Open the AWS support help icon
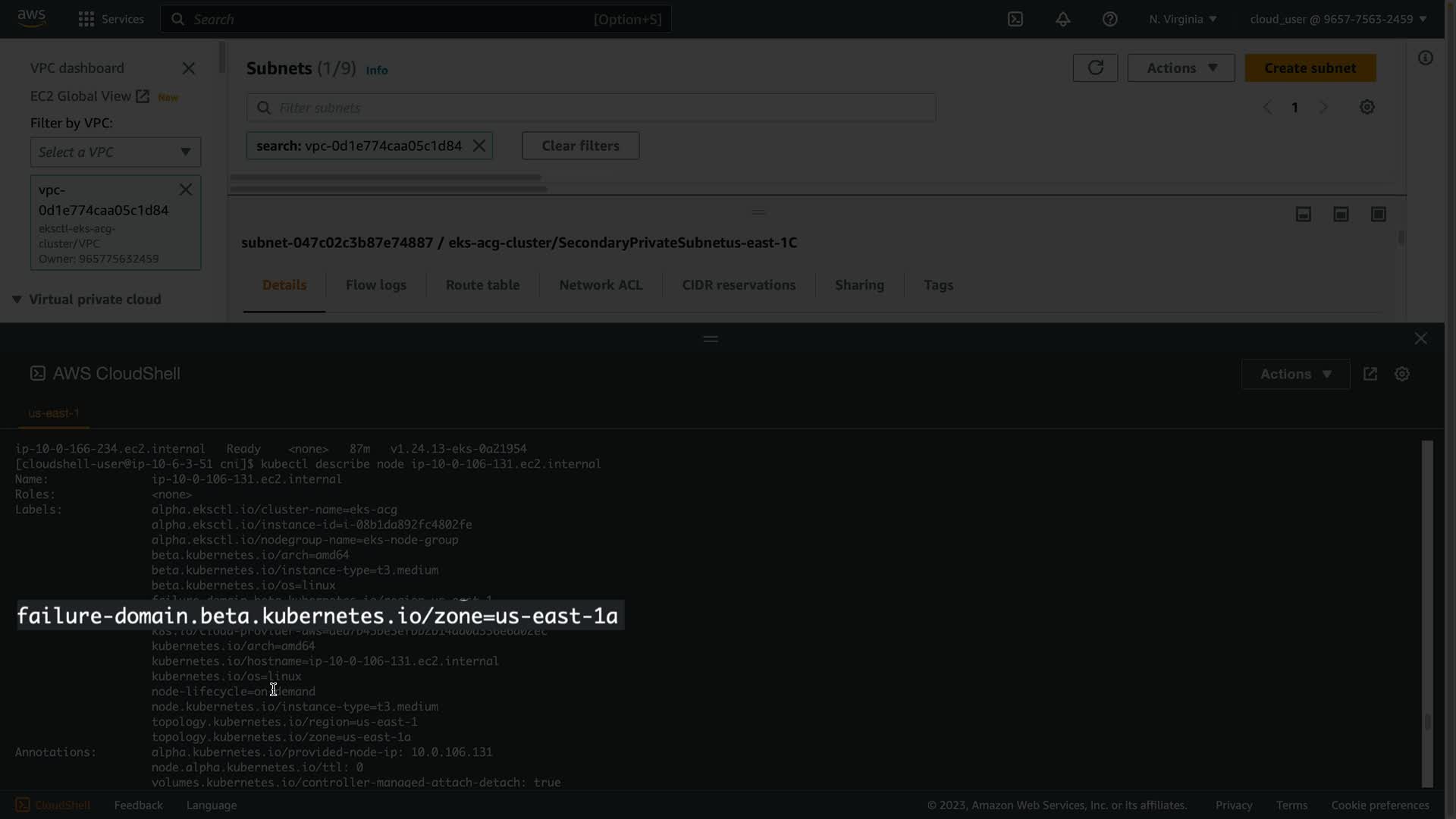 1109,19
